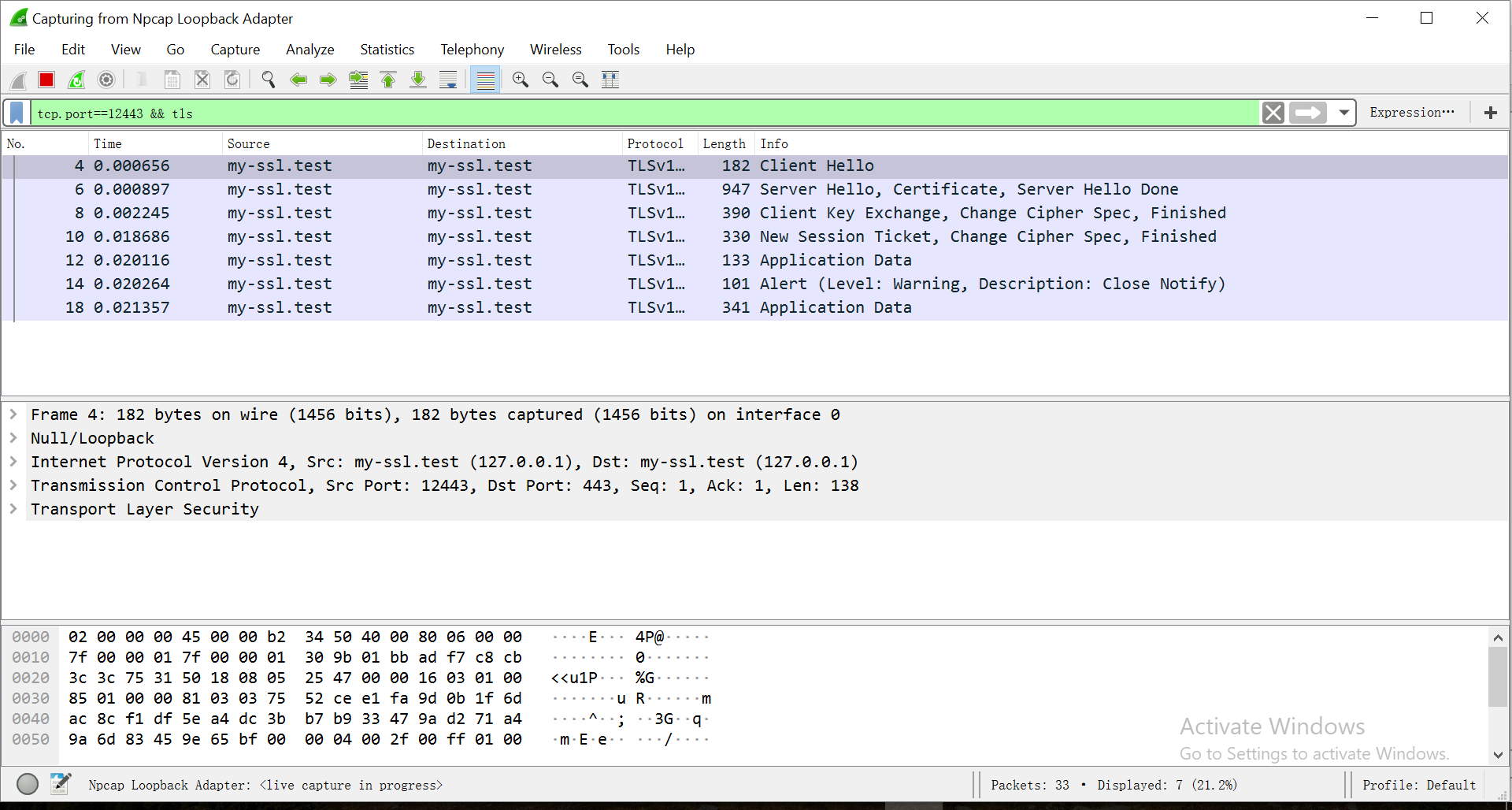This screenshot has width=1512, height=810.
Task: Open display filter bookmarks
Action: [x=17, y=113]
